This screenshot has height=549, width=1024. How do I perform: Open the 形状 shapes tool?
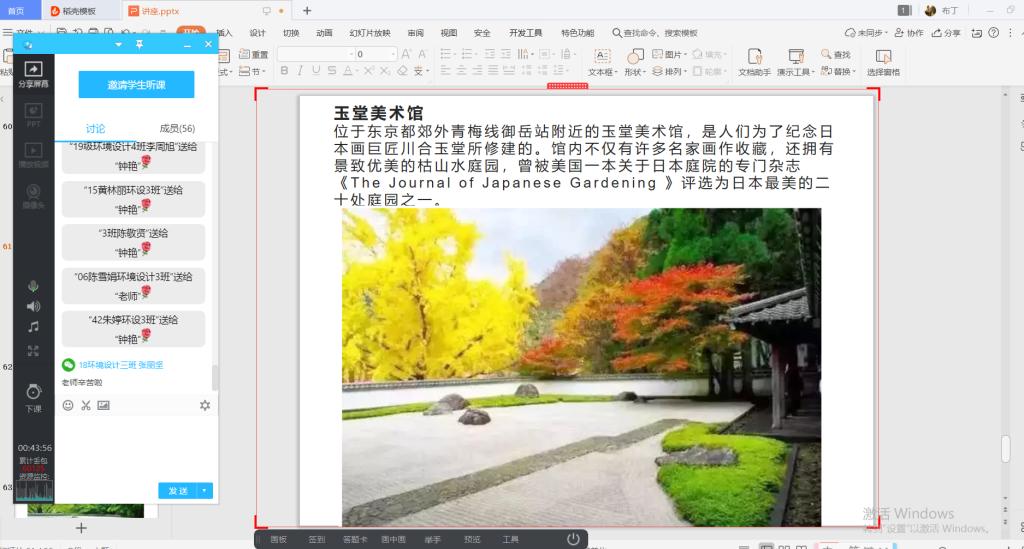(x=635, y=62)
